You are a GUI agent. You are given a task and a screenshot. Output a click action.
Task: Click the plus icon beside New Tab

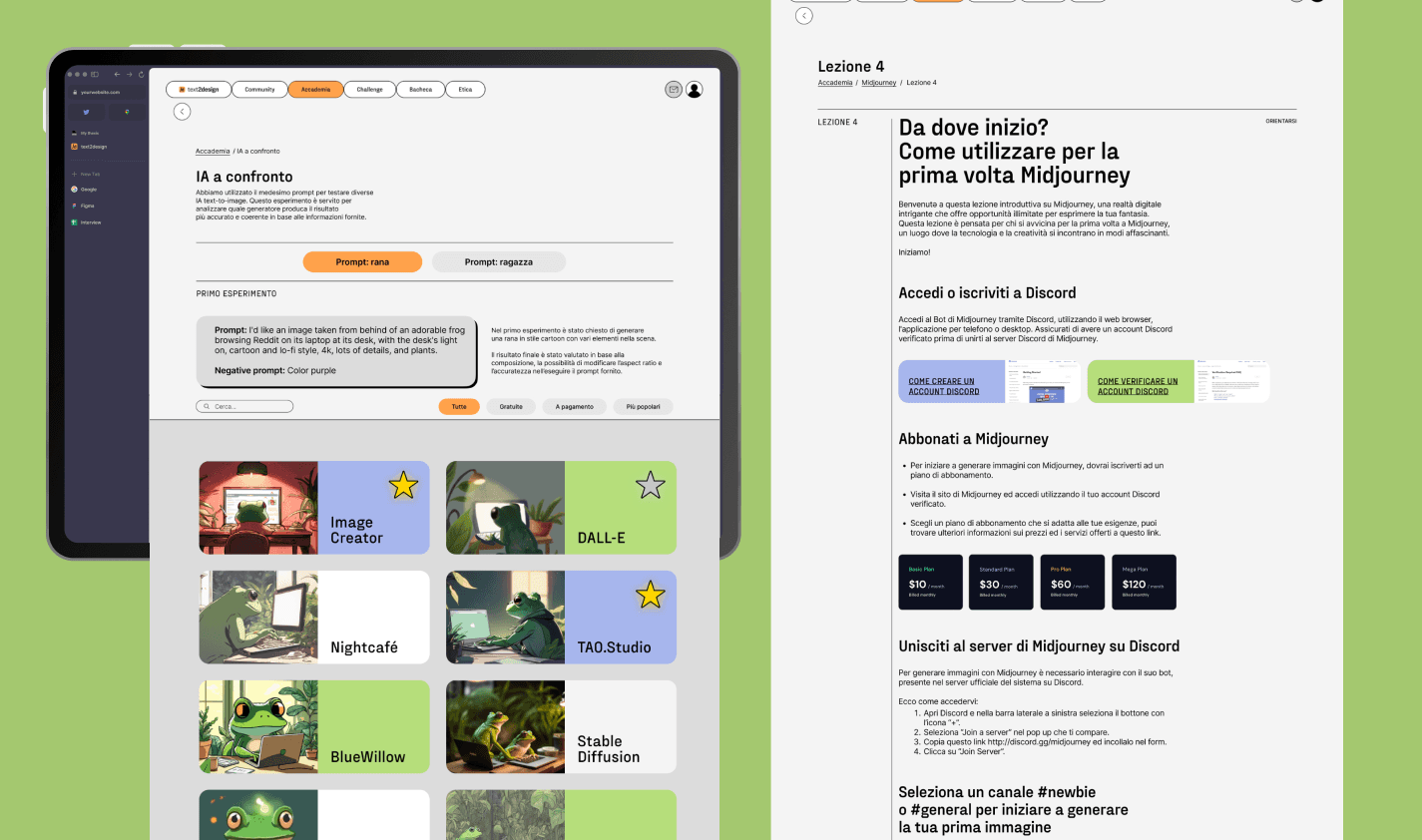pos(74,174)
